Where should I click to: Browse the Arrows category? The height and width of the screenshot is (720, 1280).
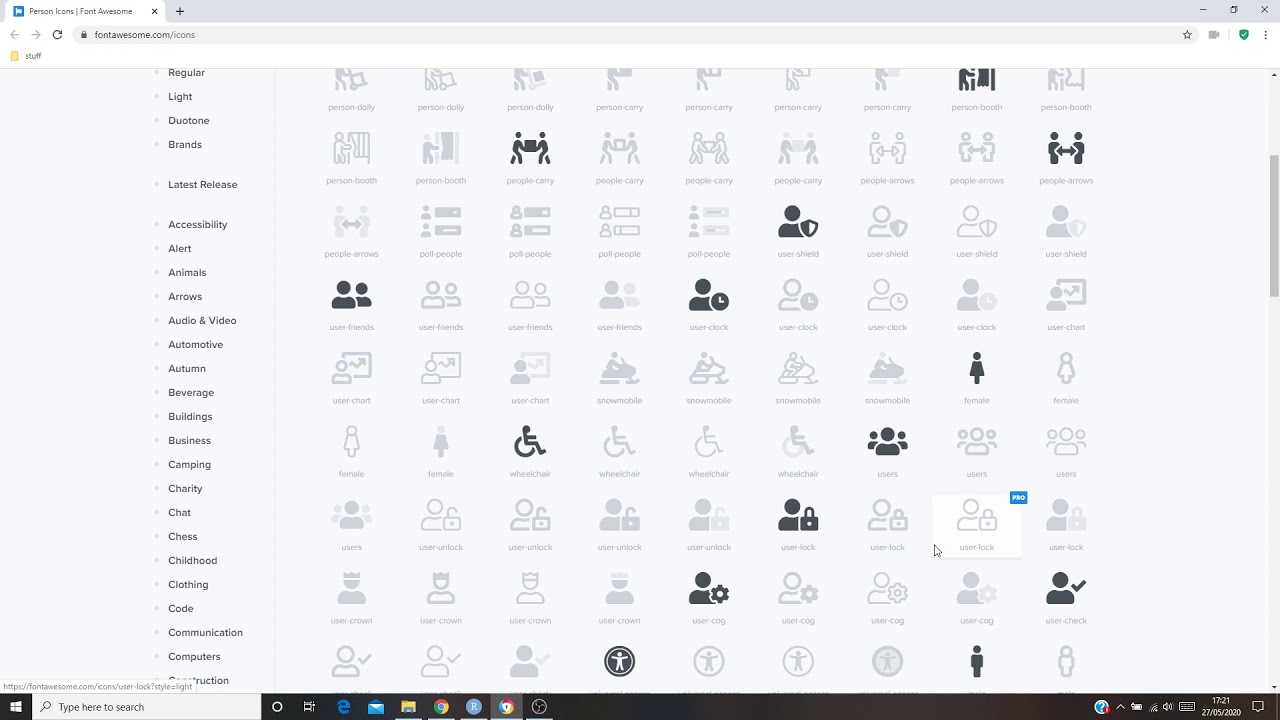coord(185,297)
